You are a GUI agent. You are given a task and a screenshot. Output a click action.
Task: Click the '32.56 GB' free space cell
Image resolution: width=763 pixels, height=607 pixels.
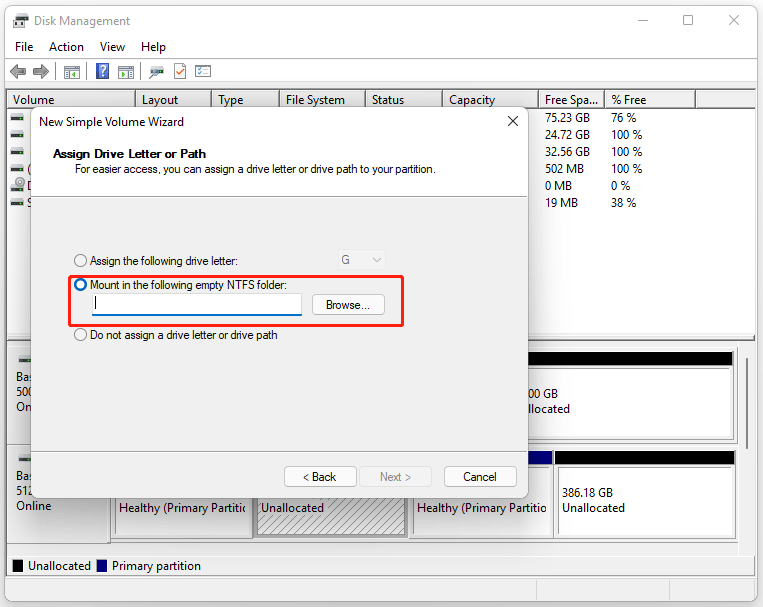[x=567, y=152]
